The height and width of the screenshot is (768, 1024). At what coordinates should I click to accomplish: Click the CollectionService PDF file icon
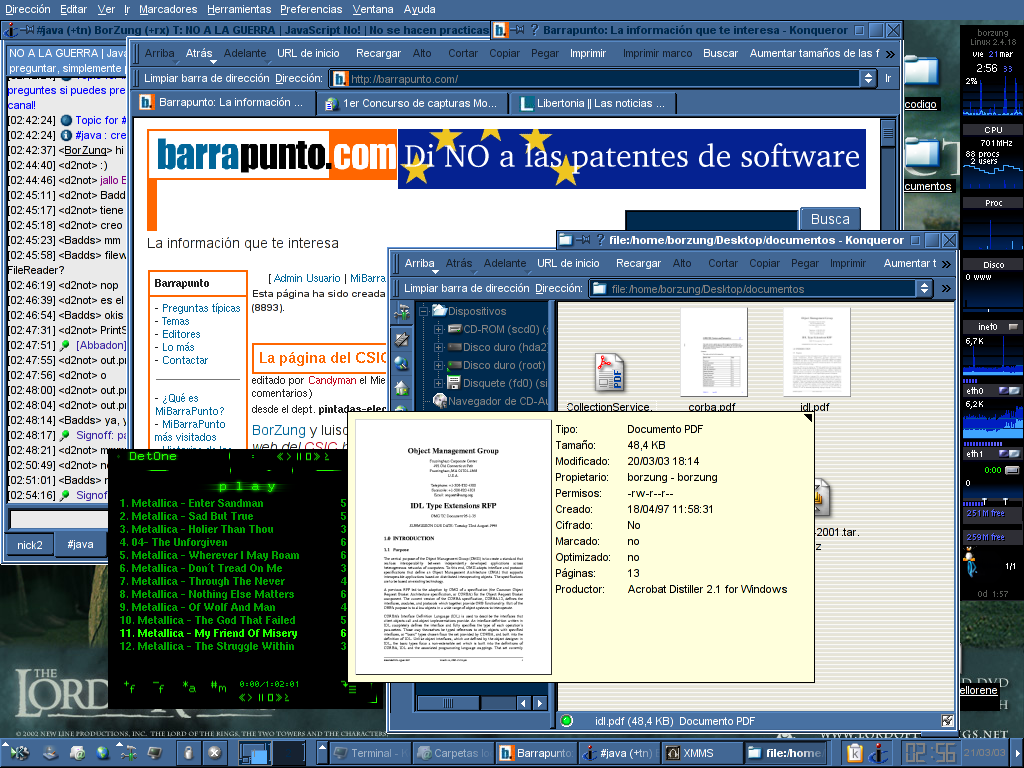click(609, 372)
